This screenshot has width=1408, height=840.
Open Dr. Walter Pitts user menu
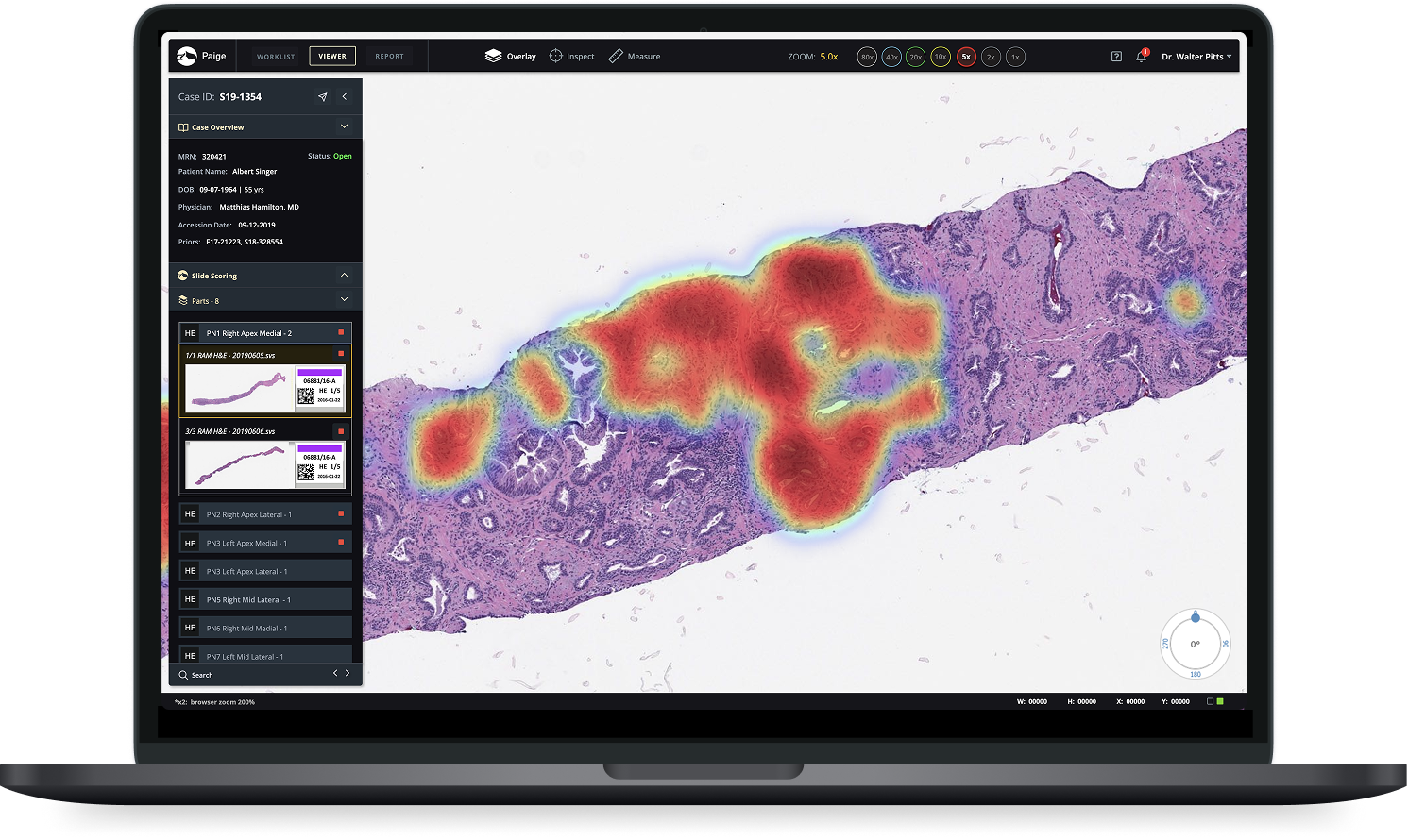pyautogui.click(x=1196, y=57)
